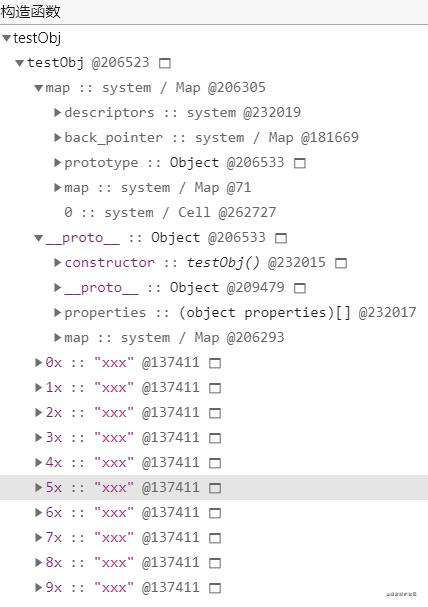Viewport: 428px width, 607px height.
Task: Click window icon on the 0x row
Action: coord(215,363)
